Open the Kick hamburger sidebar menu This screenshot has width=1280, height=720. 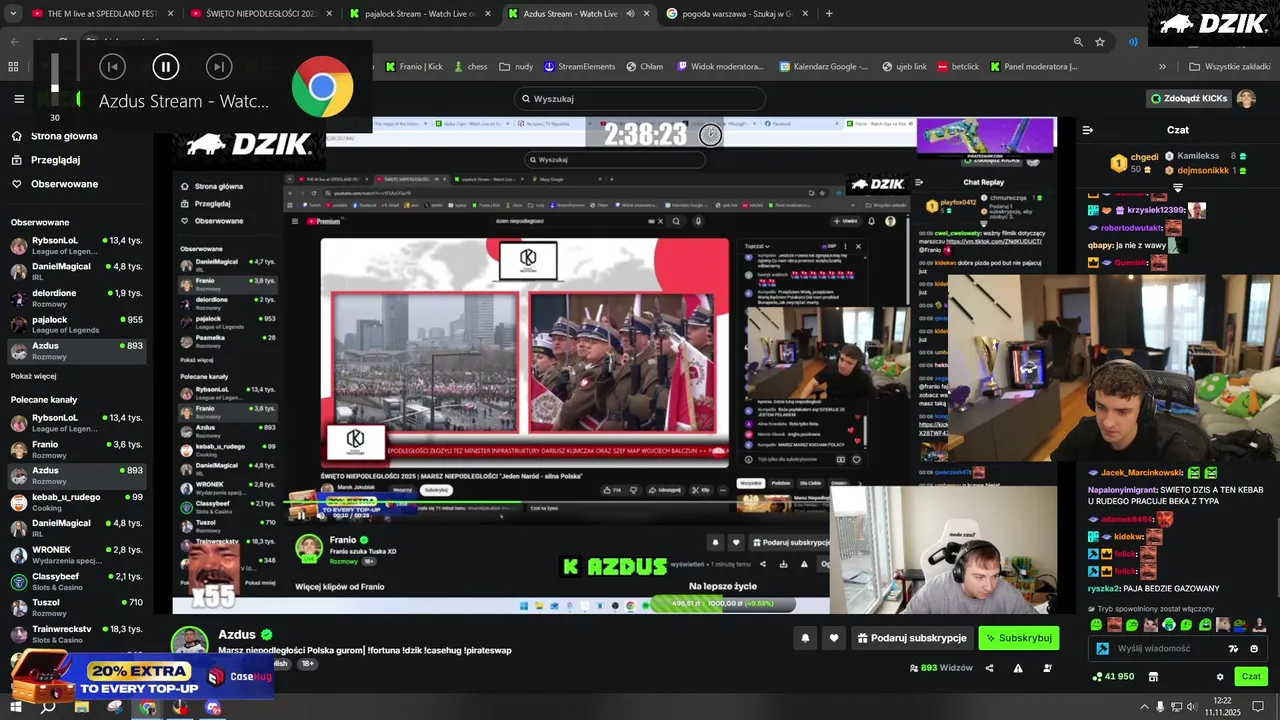[x=19, y=99]
